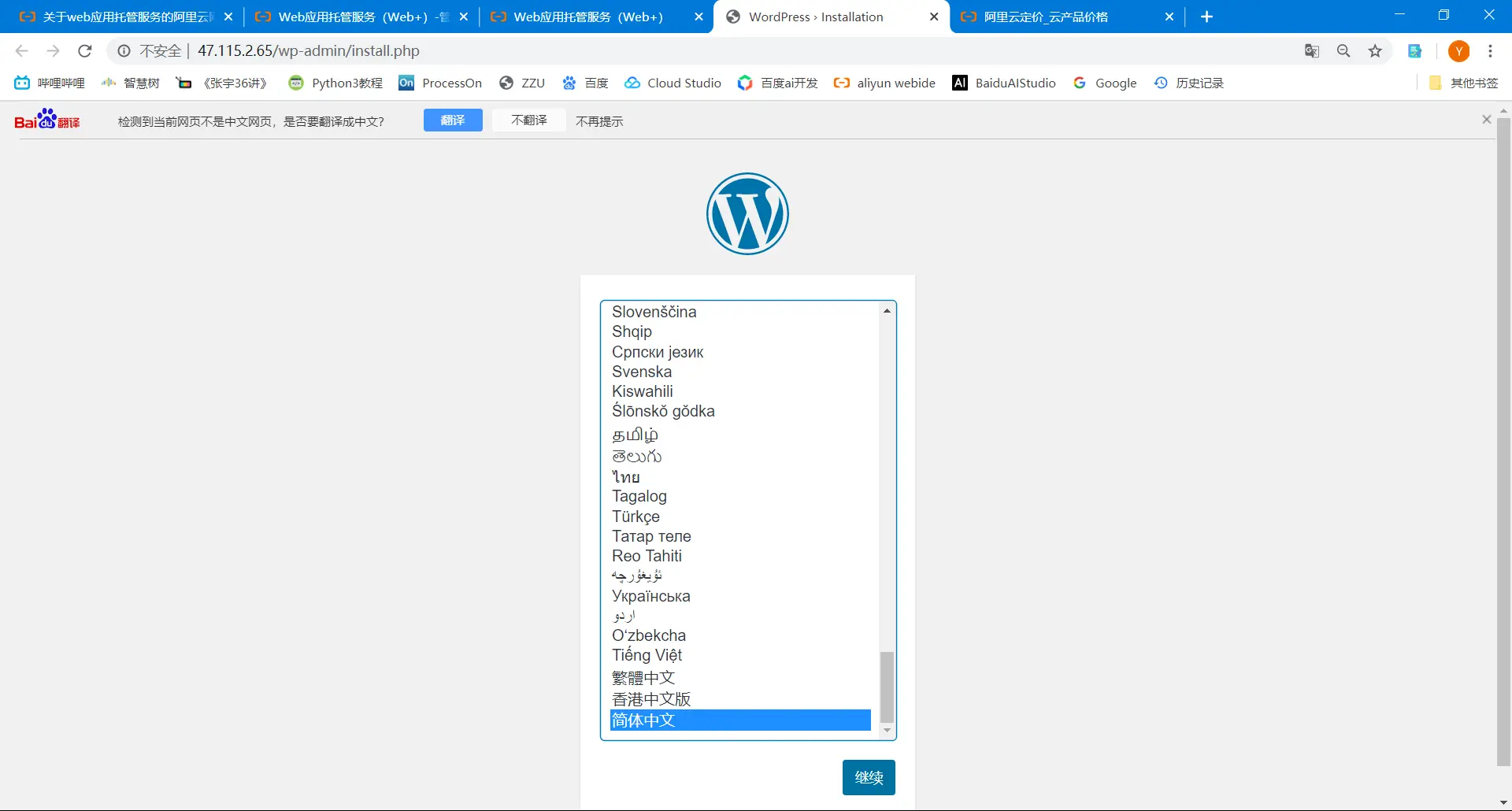
Task: Switch to the 关于web应用托管服务 tab
Action: pos(126,17)
